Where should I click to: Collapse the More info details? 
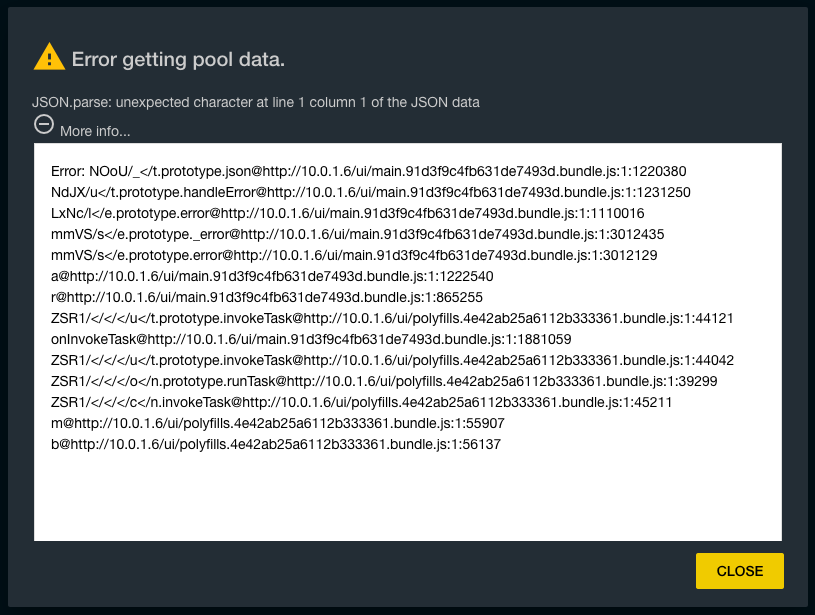(44, 125)
